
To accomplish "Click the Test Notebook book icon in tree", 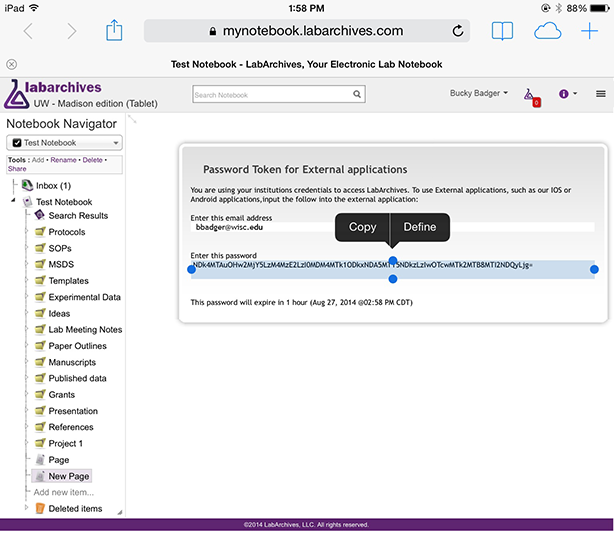I will click(28, 202).
